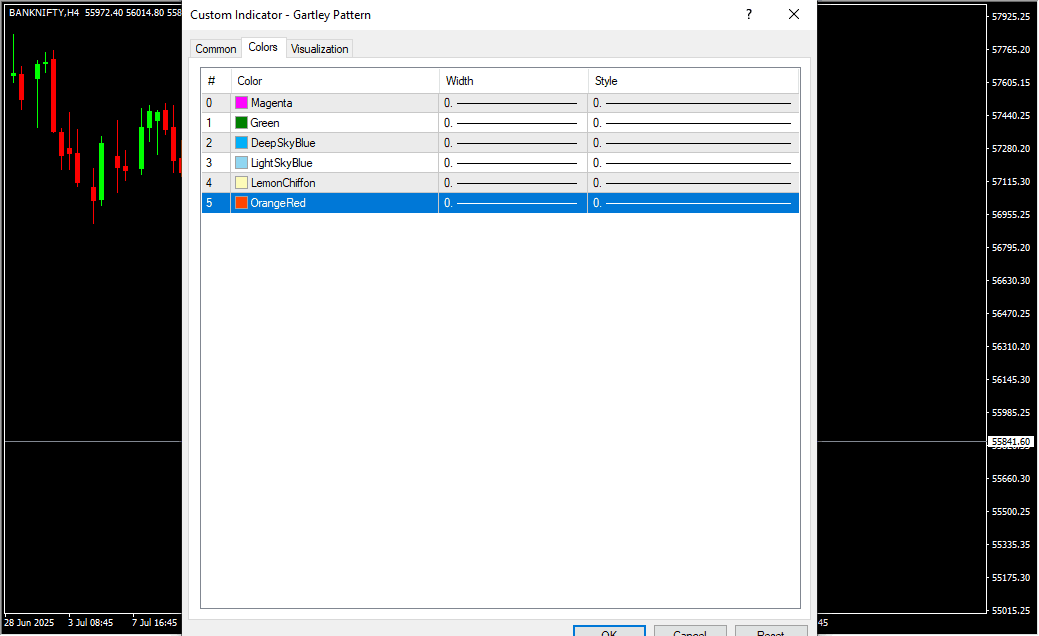Screen dimensions: 1039x636
Task: Select the Colors tab
Action: [x=263, y=47]
